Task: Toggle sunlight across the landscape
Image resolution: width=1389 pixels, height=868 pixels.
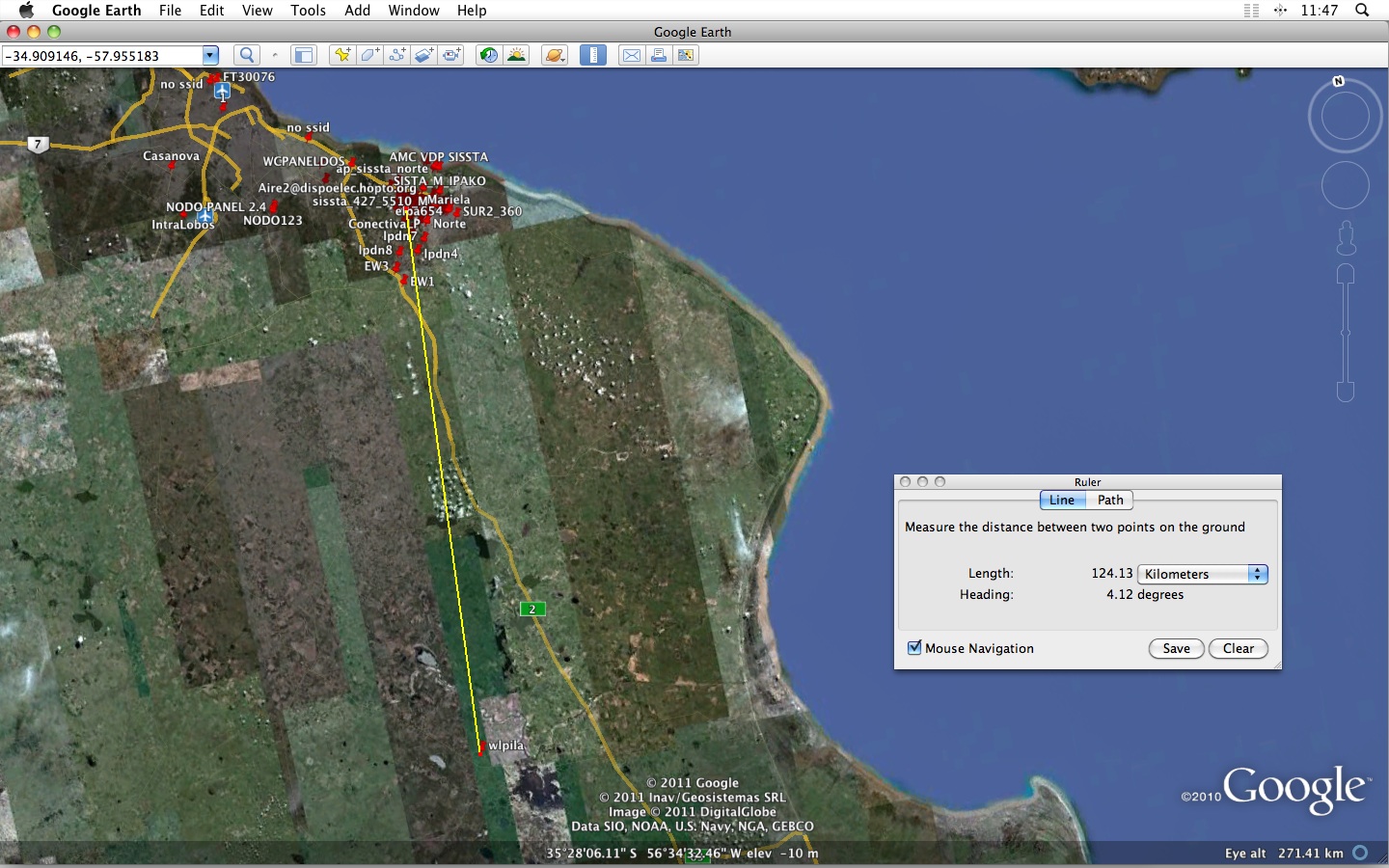Action: [516, 55]
